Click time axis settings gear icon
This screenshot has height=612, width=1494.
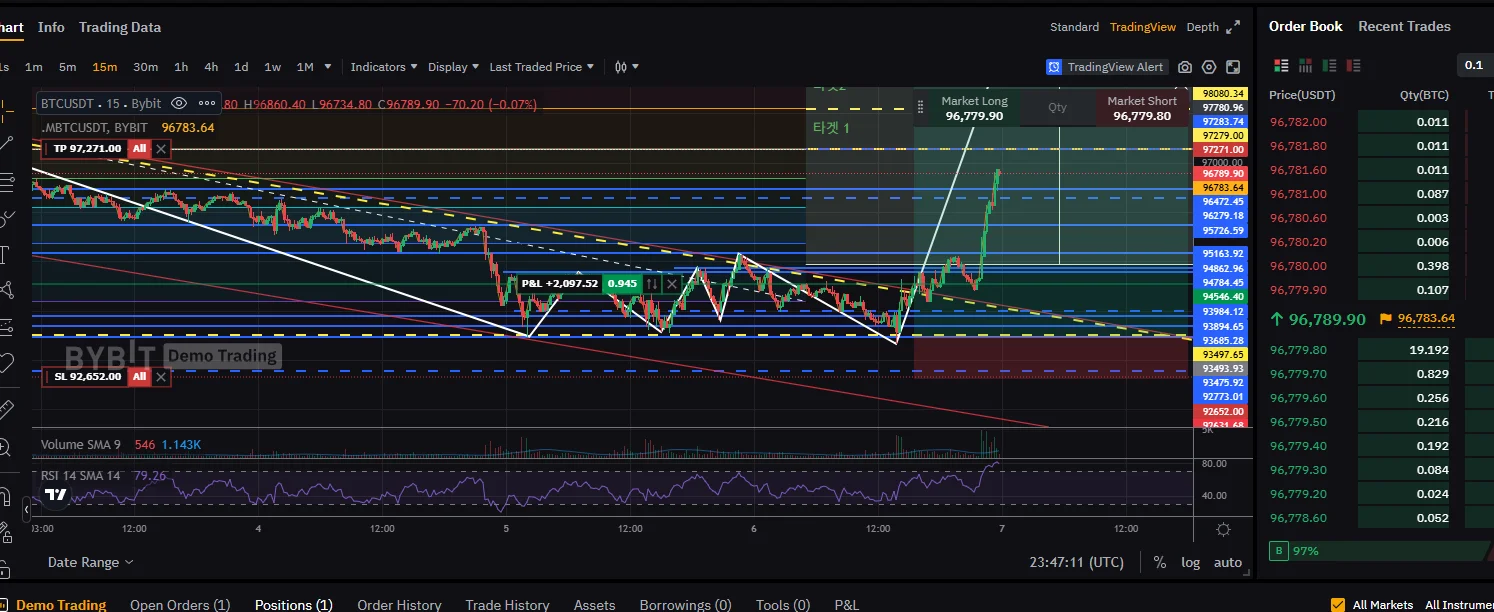pyautogui.click(x=1223, y=529)
